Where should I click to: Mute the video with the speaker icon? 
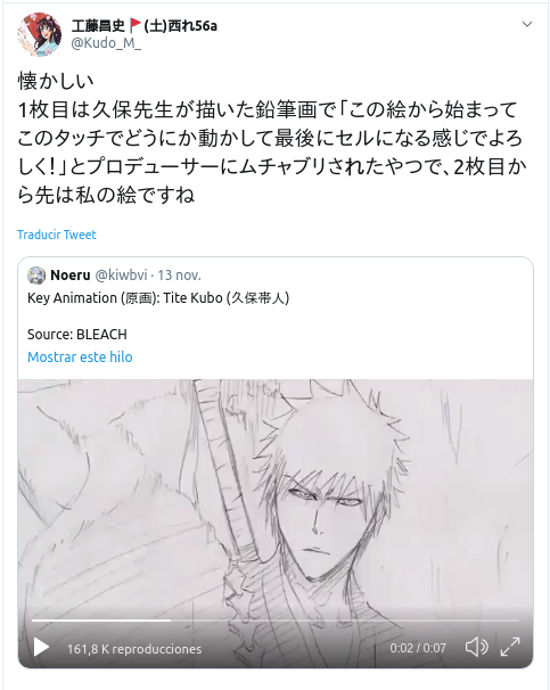[x=477, y=647]
